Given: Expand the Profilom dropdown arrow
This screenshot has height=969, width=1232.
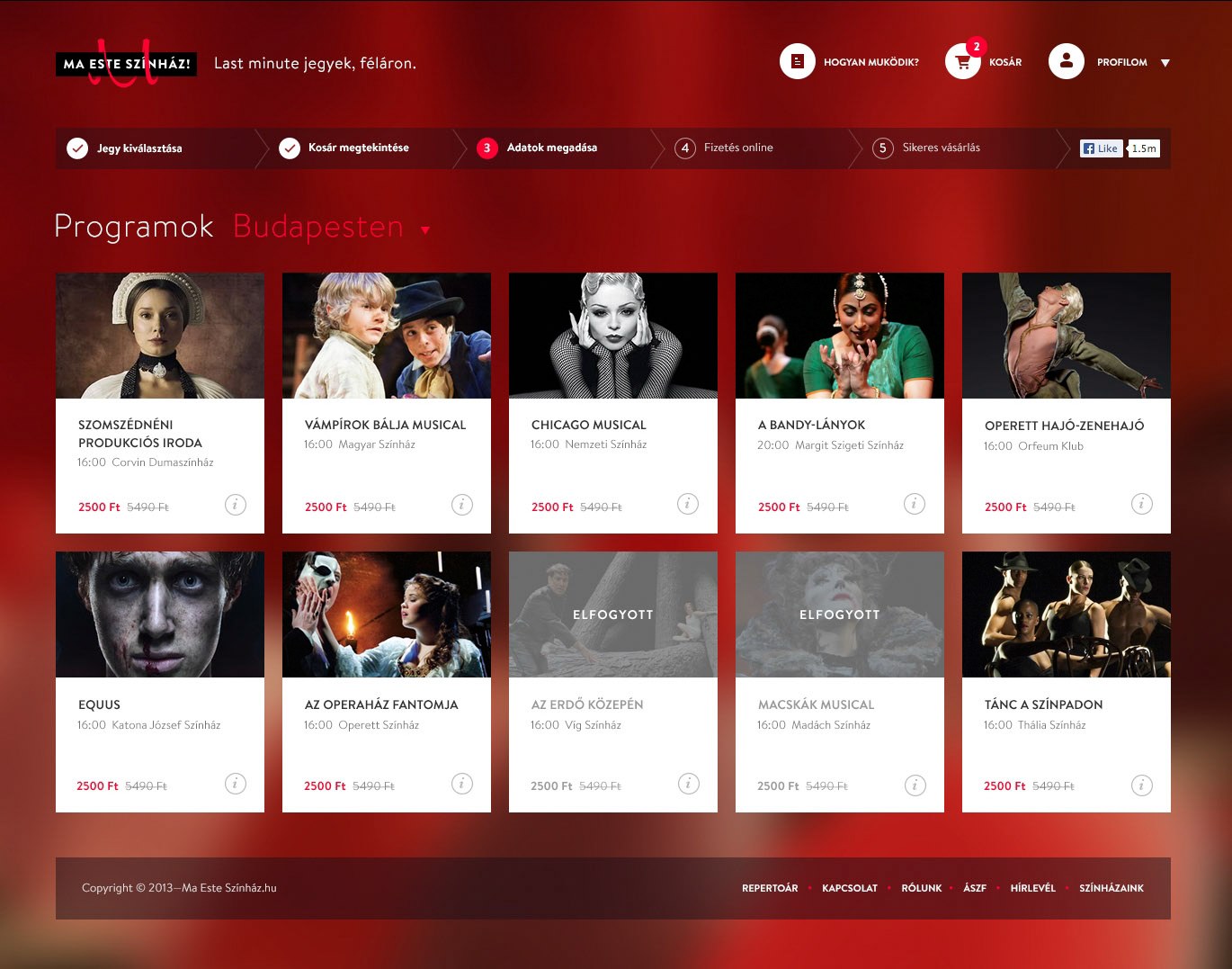Looking at the screenshot, I should (1165, 63).
